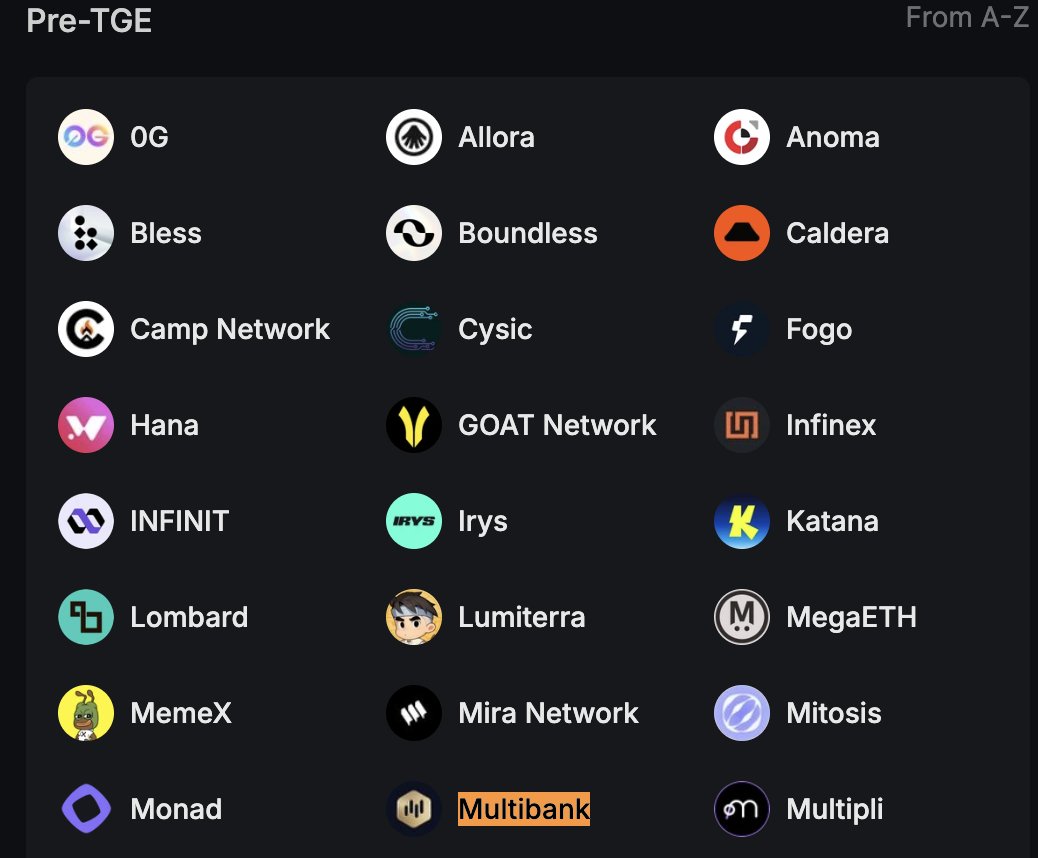1038x858 pixels.
Task: Select the Anoma red logo icon
Action: 741,137
